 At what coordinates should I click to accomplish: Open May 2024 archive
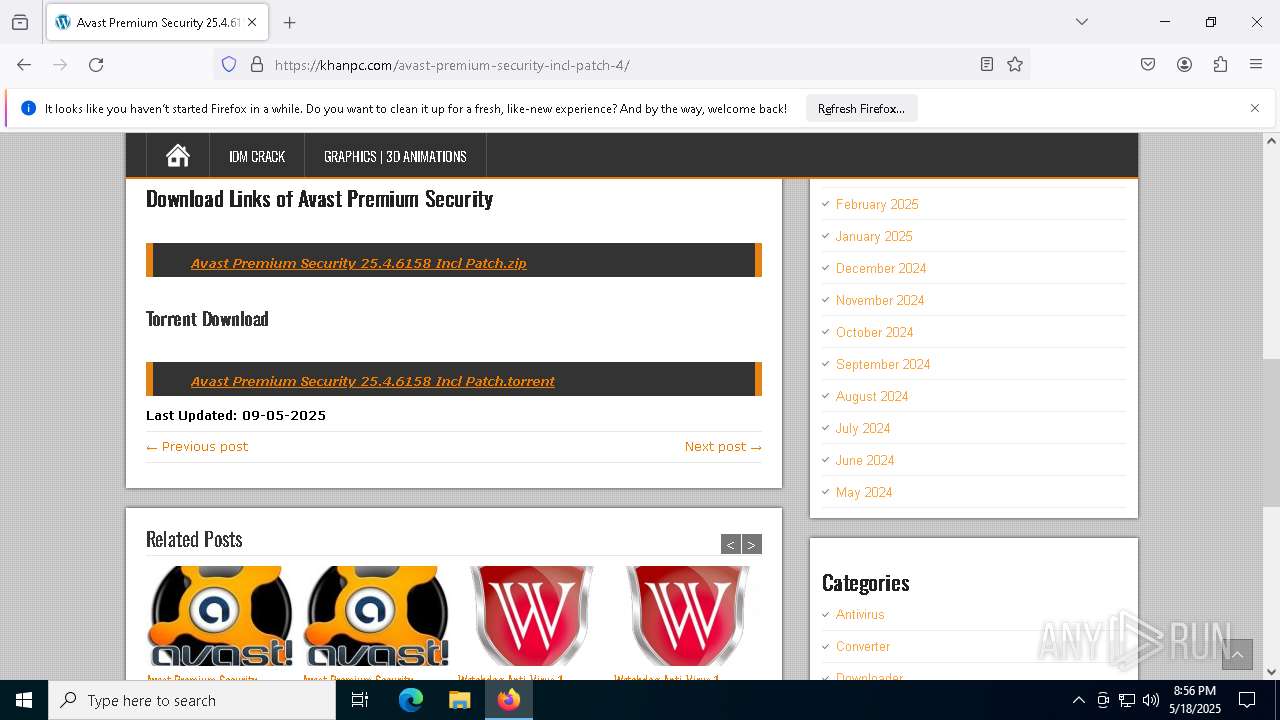[864, 492]
